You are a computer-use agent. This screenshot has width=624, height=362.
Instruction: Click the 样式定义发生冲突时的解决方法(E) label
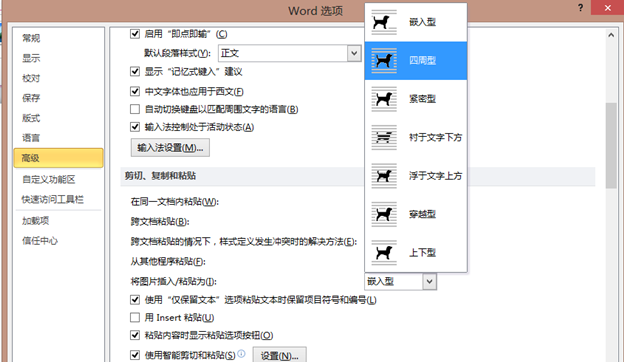point(288,241)
